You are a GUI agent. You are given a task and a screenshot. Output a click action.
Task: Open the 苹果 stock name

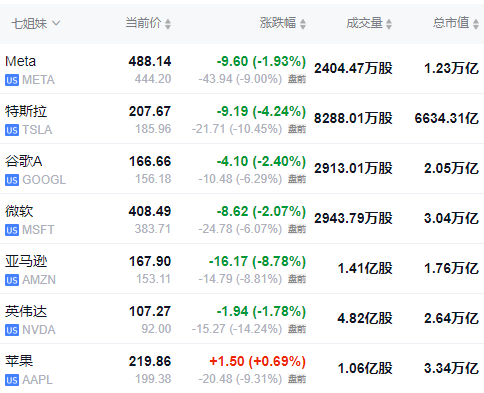pyautogui.click(x=19, y=361)
